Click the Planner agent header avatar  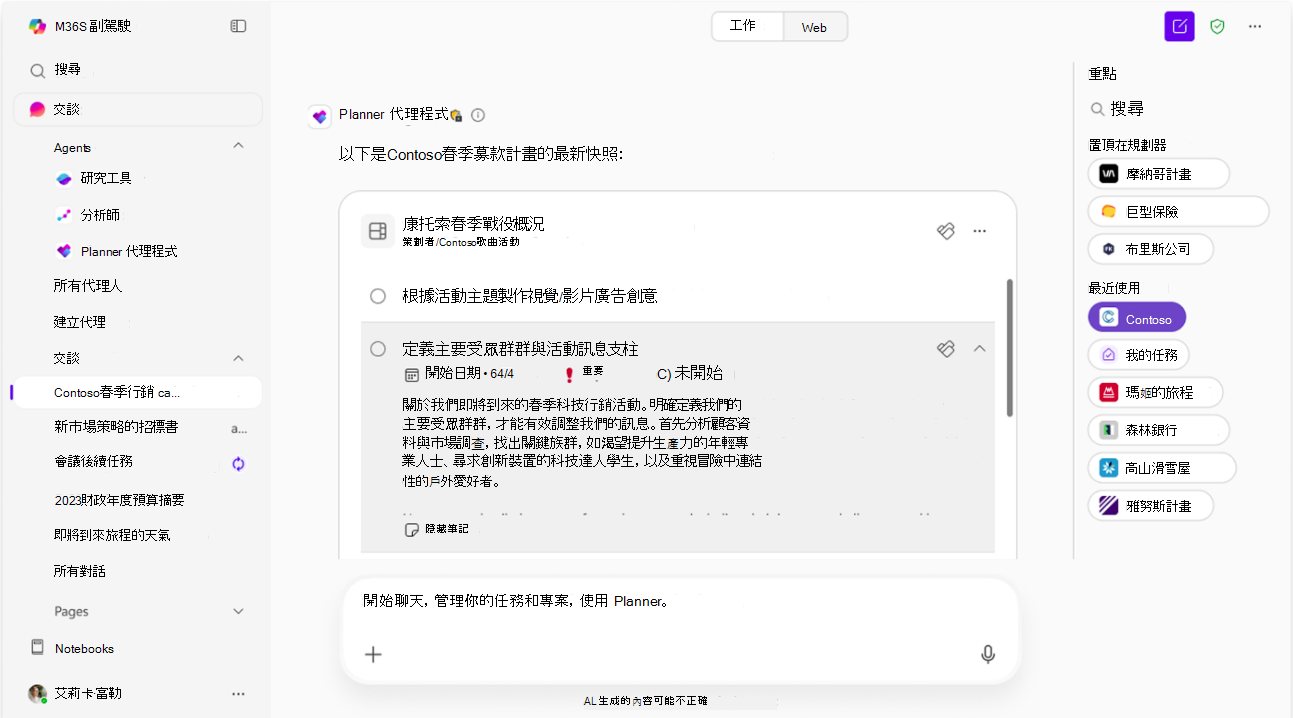pos(319,116)
